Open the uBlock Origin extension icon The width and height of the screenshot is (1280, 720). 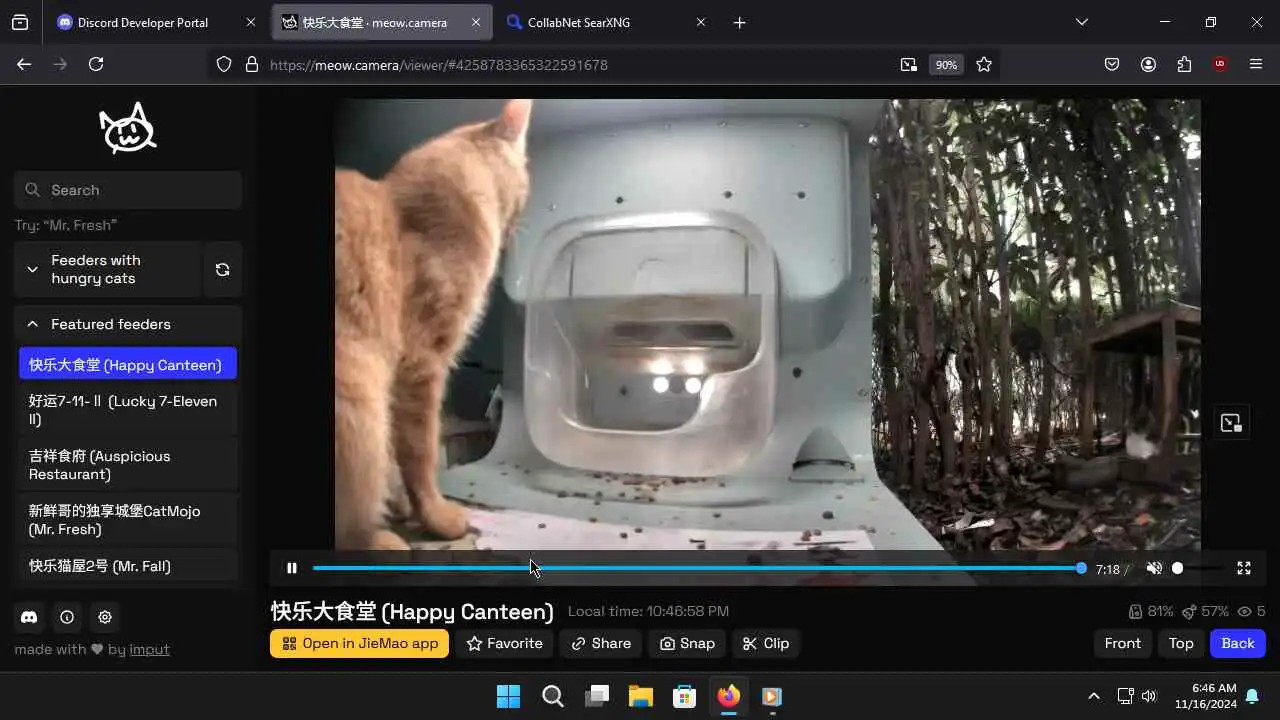(1220, 64)
